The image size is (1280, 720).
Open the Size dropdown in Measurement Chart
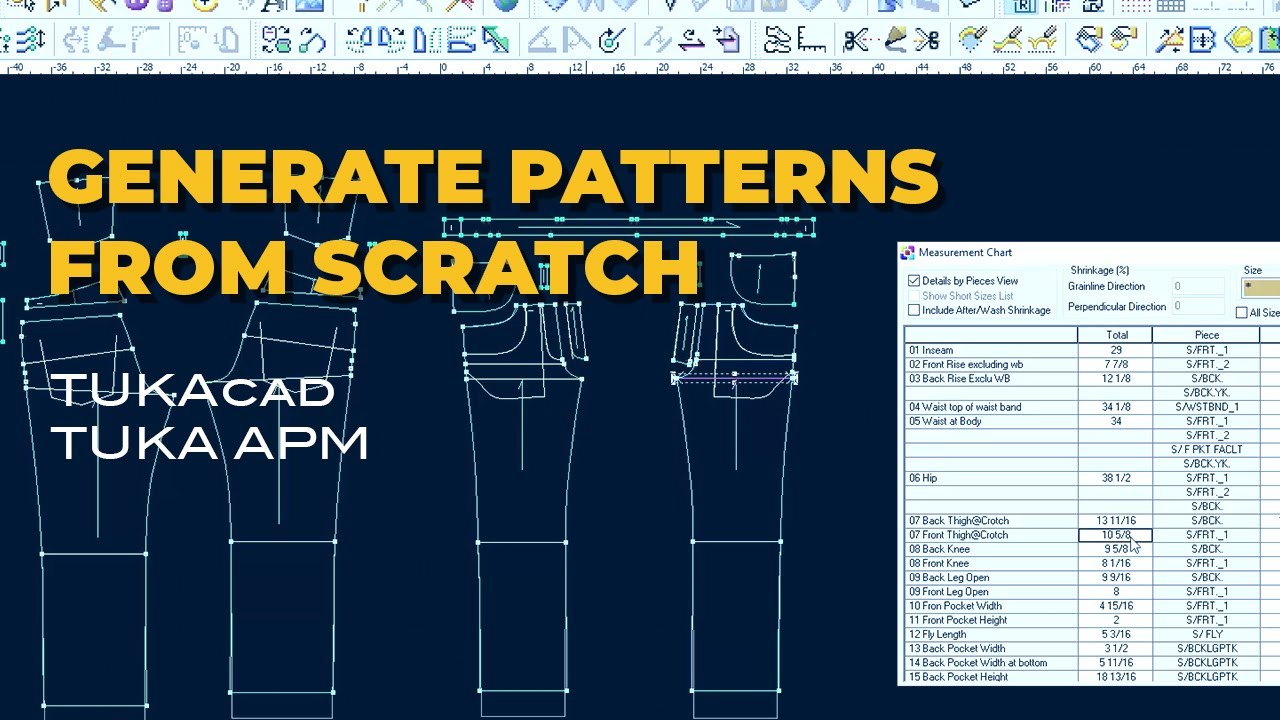click(1261, 287)
